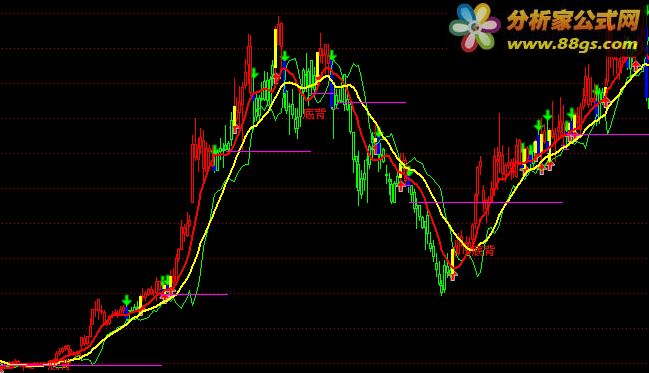Open the www.88gs.com link text
Viewport: 649px width, 373px height.
tap(572, 43)
